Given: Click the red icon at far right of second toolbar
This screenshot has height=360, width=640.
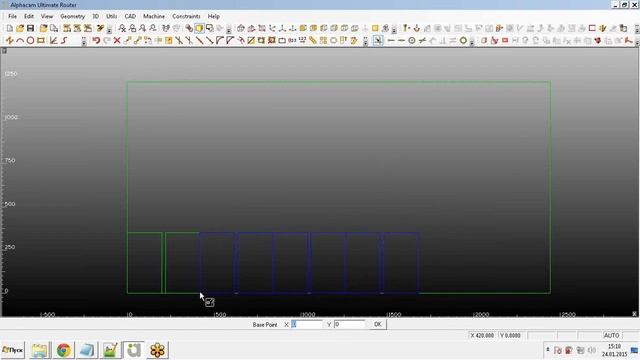Looking at the screenshot, I should (629, 40).
